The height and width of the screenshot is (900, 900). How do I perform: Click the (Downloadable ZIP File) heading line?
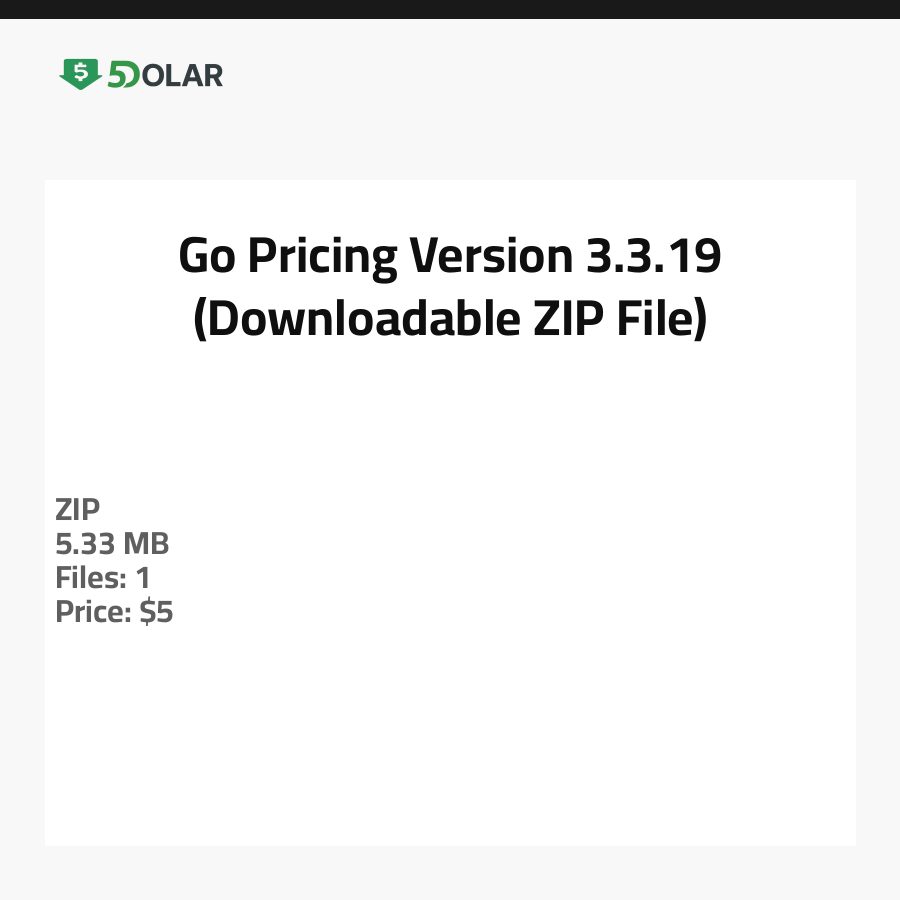pos(450,319)
